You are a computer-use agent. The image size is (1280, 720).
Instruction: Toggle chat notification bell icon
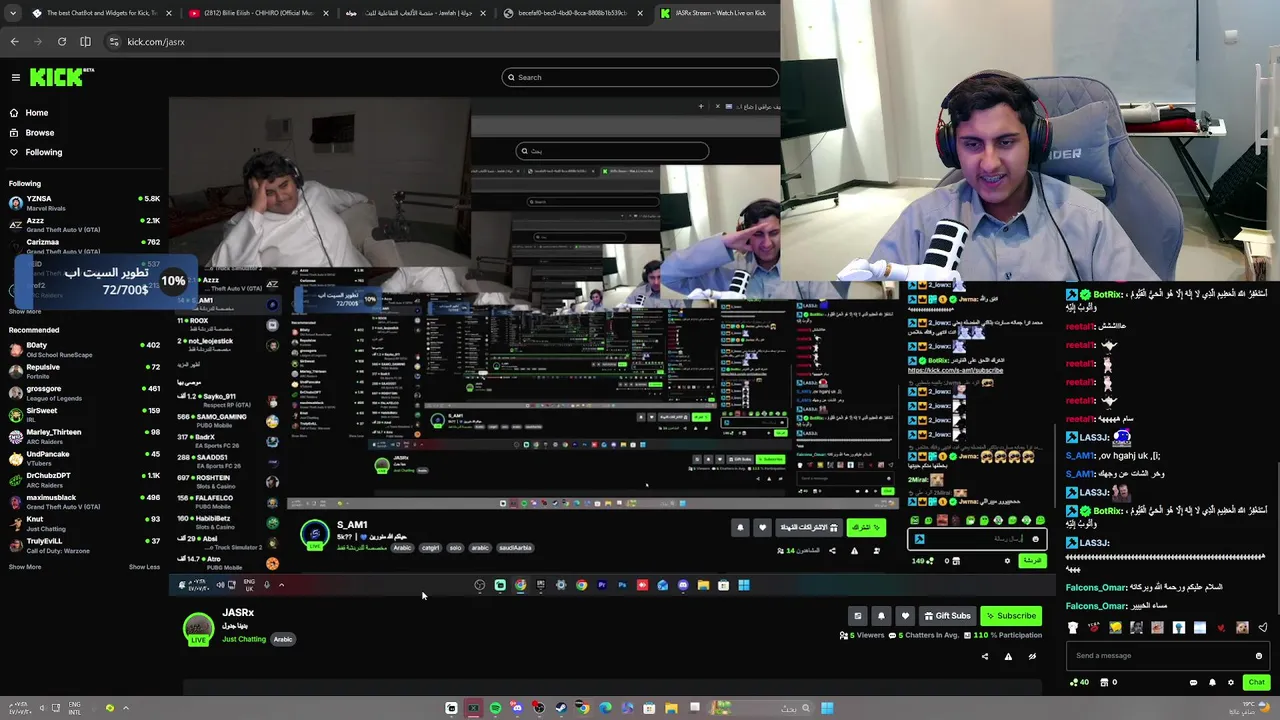click(x=1212, y=682)
